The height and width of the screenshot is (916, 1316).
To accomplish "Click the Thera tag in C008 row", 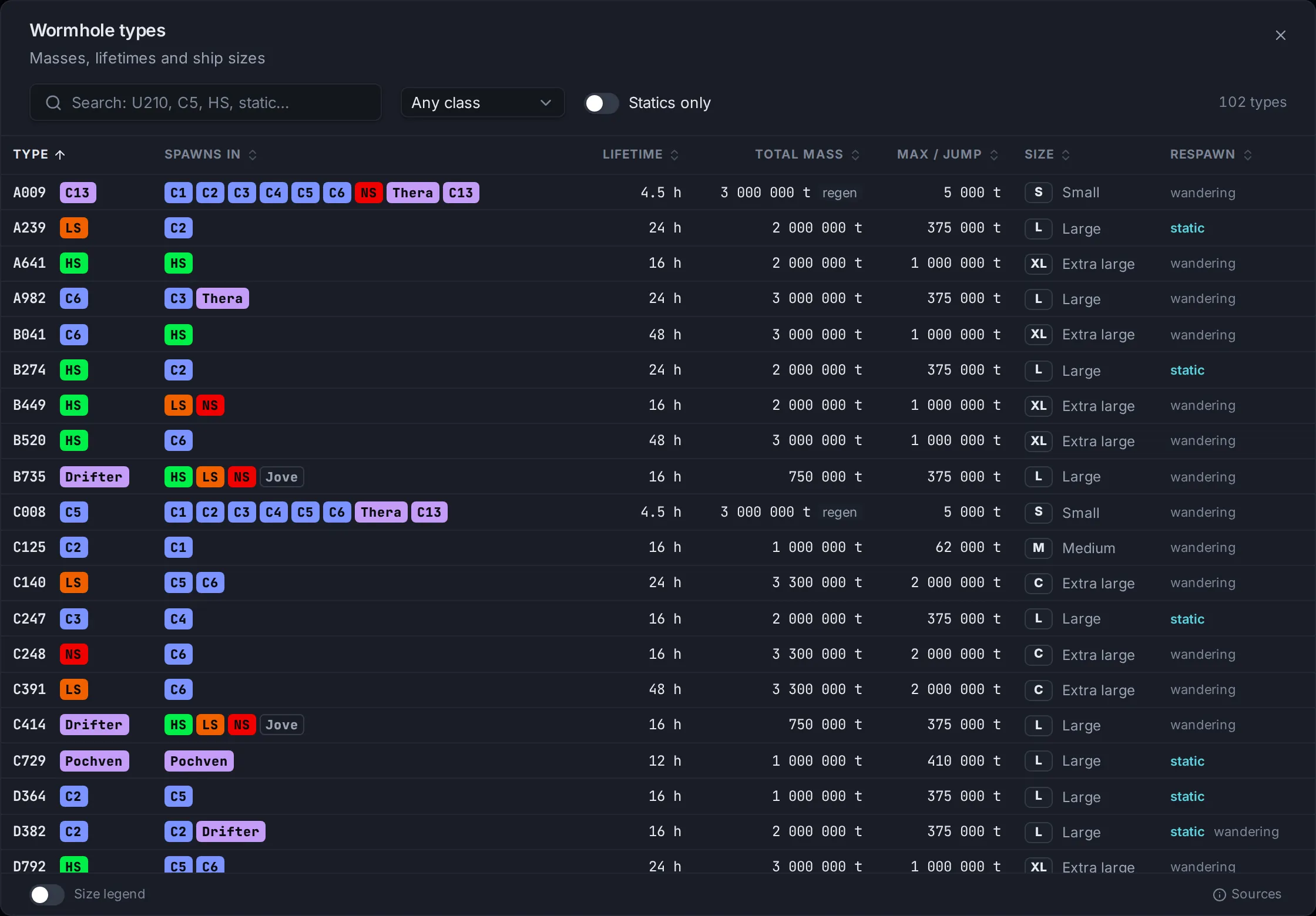I will 381,512.
